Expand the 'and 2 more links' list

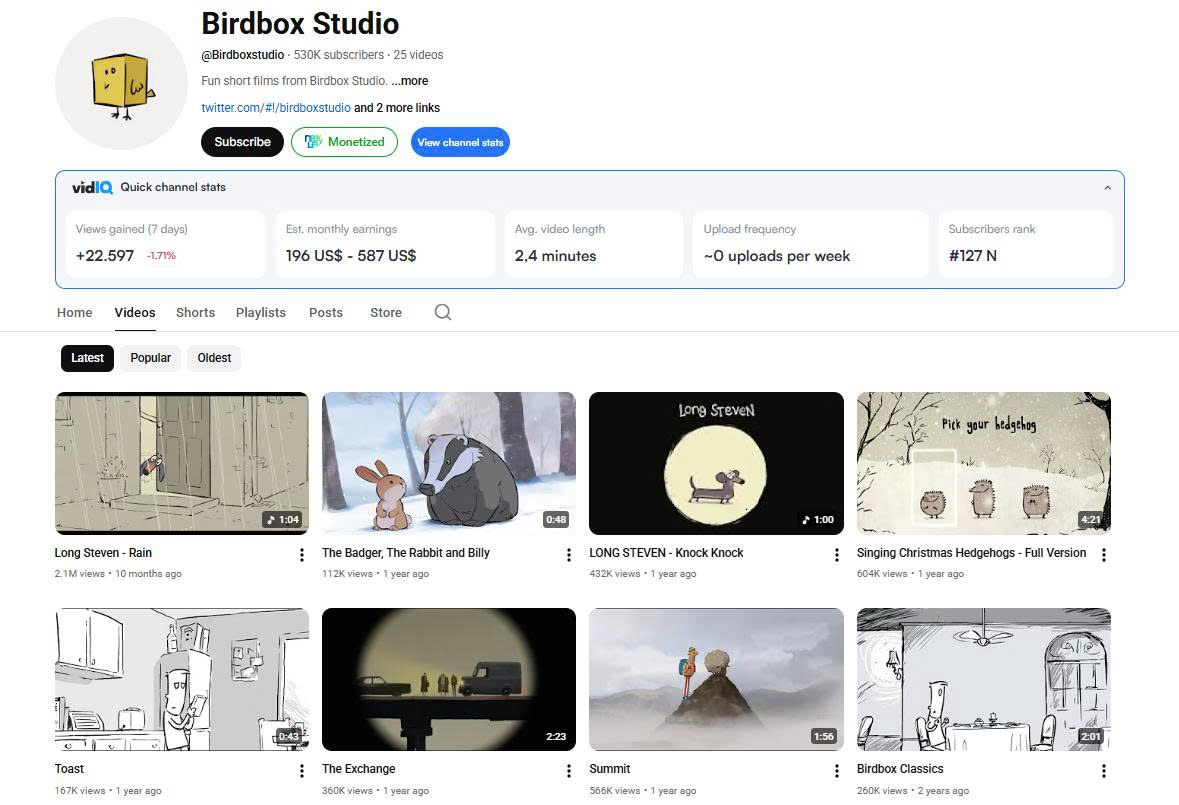(x=397, y=108)
